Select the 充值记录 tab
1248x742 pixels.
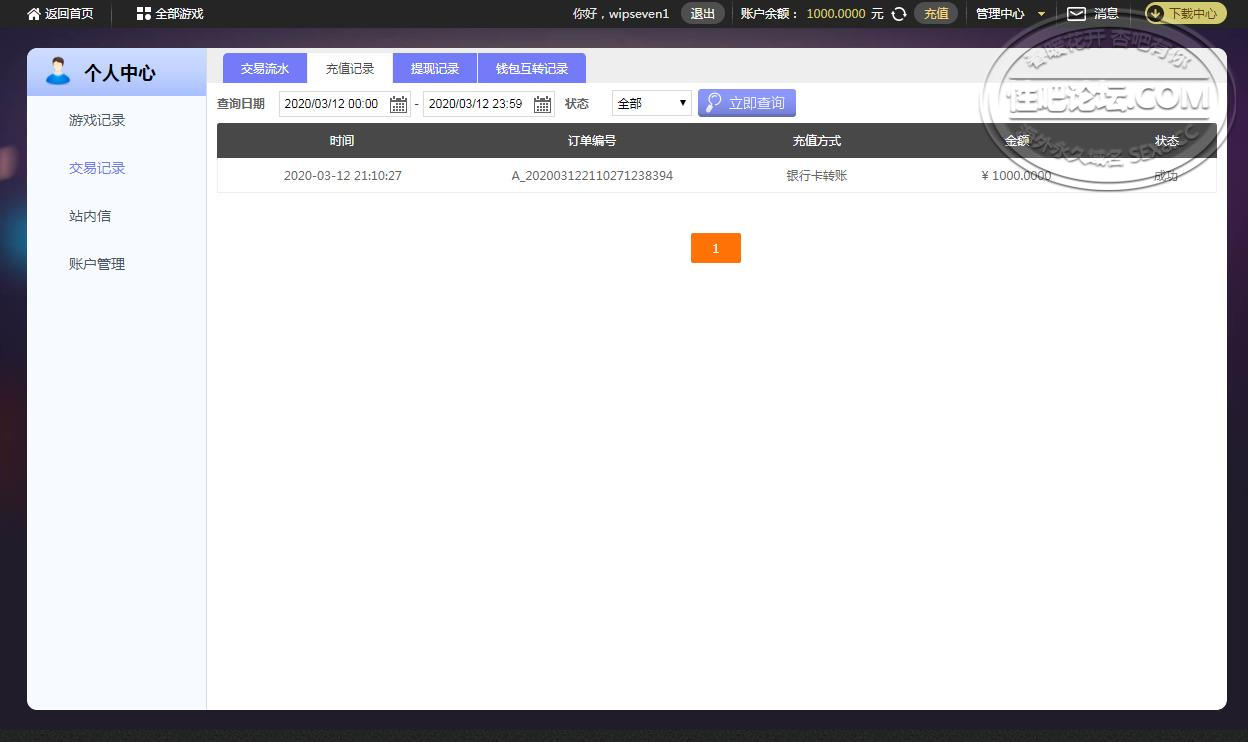(x=350, y=68)
